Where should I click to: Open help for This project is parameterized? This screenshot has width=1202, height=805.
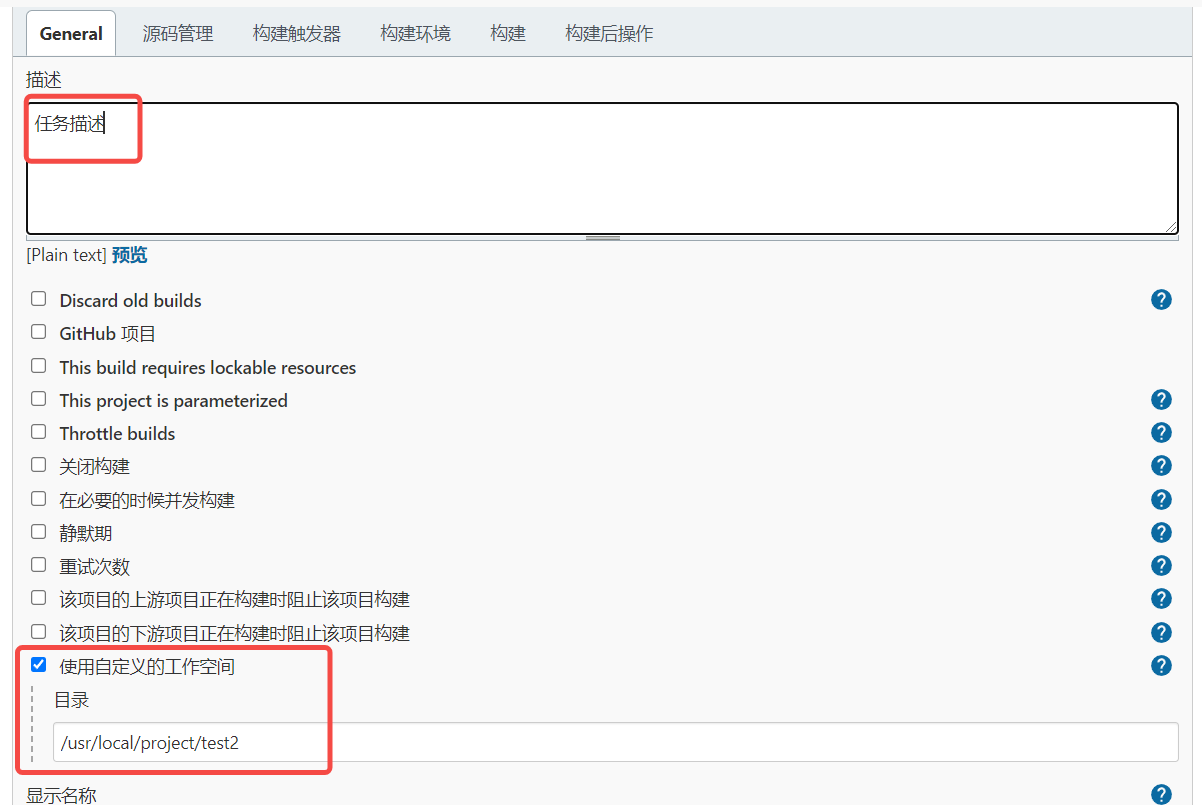[x=1161, y=400]
